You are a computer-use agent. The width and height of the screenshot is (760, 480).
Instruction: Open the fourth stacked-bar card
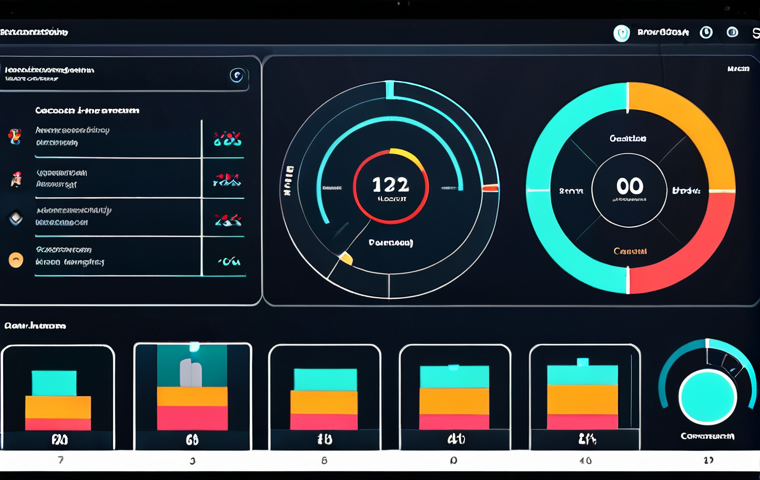[455, 397]
